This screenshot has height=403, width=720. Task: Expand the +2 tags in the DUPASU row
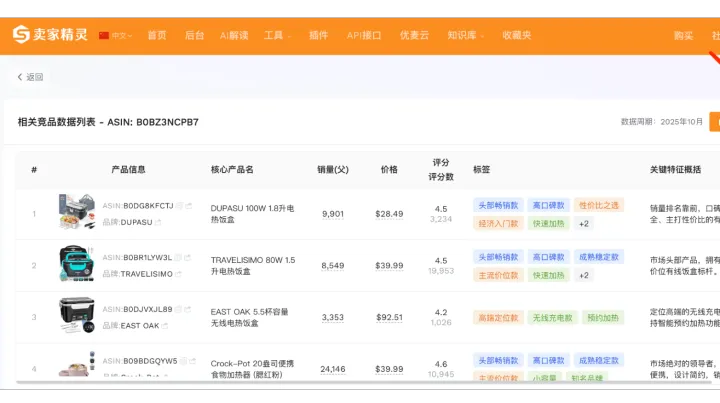[584, 224]
